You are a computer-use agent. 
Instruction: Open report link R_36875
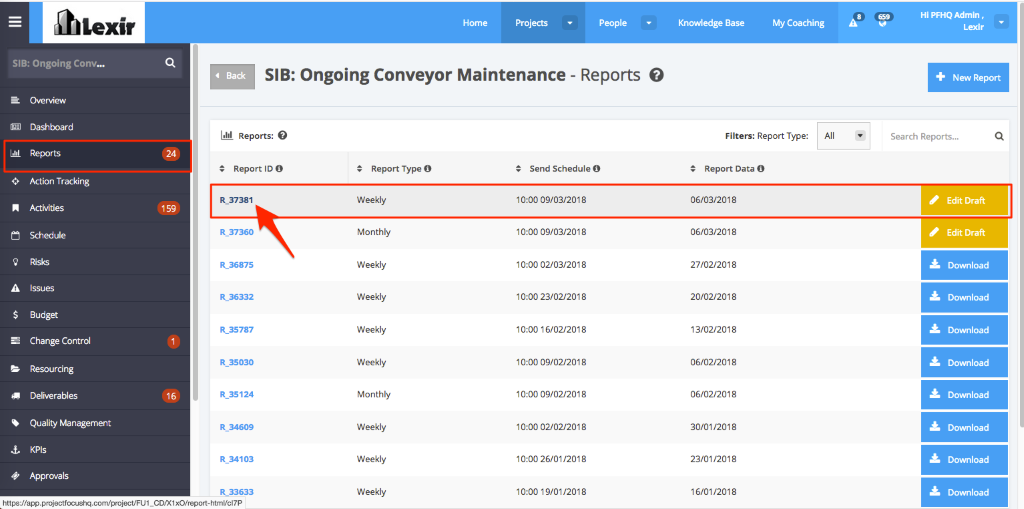(x=236, y=265)
